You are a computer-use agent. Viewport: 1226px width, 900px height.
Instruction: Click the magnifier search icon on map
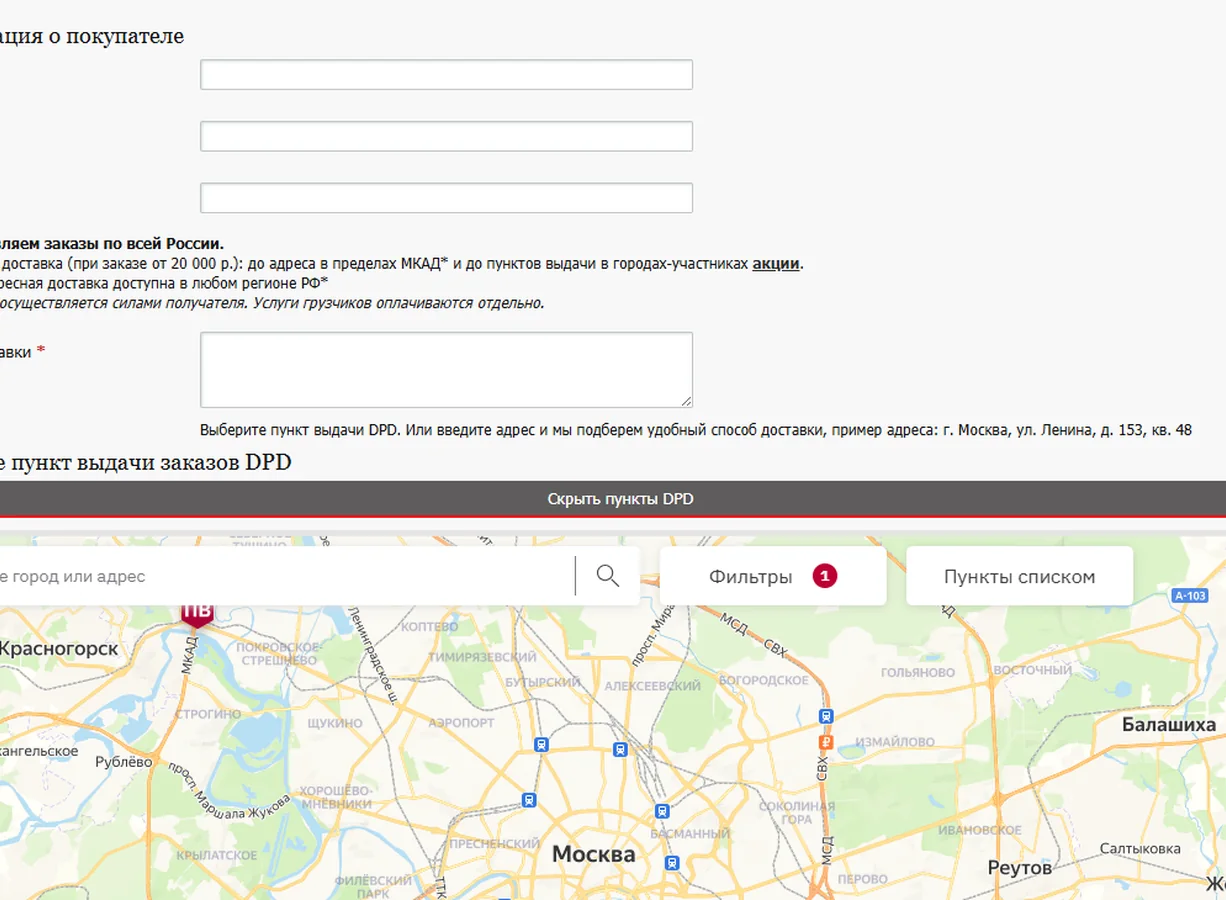pos(608,575)
